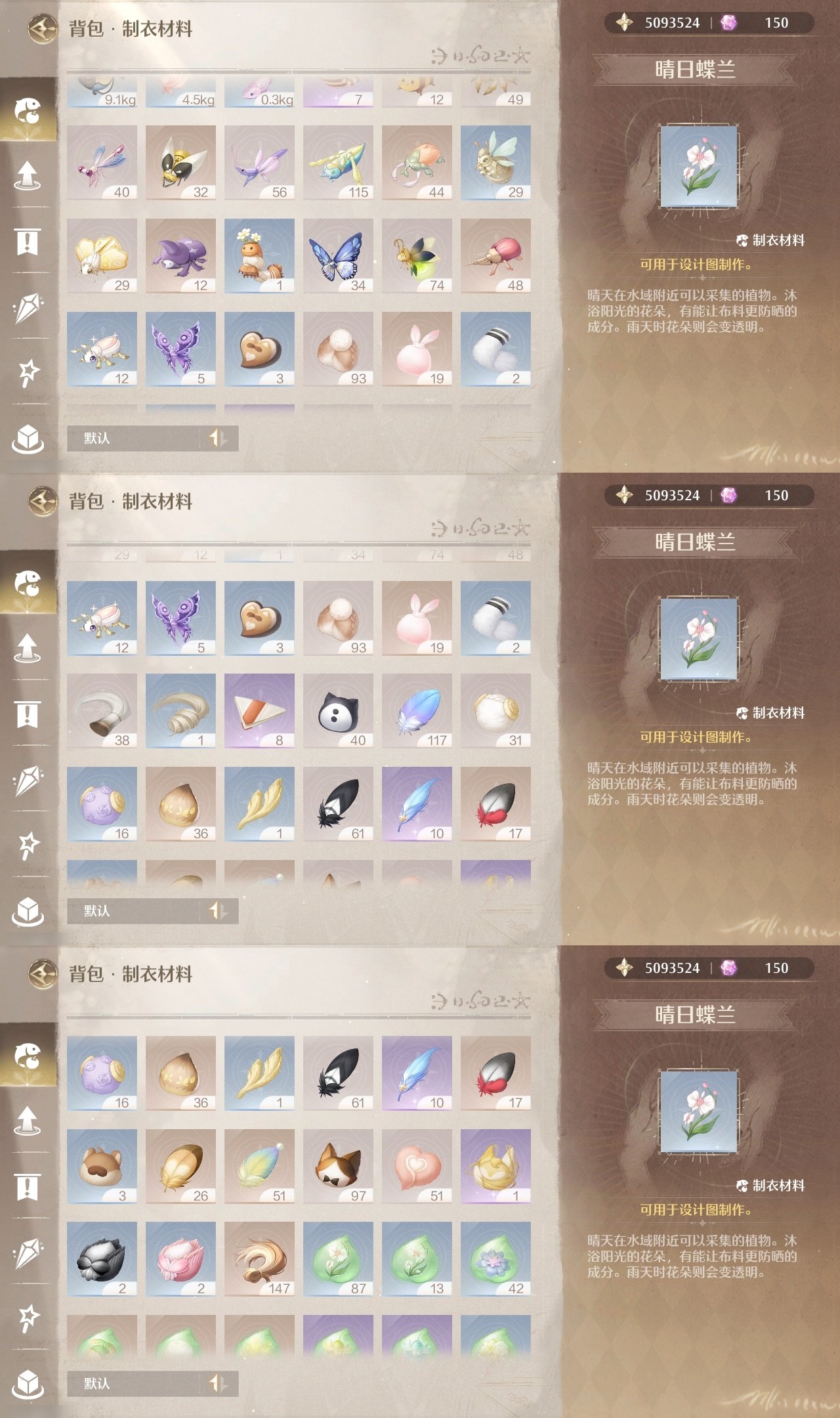Open the 默认 sort dropdown in topmost backpack view
This screenshot has width=840, height=1418.
(x=134, y=438)
